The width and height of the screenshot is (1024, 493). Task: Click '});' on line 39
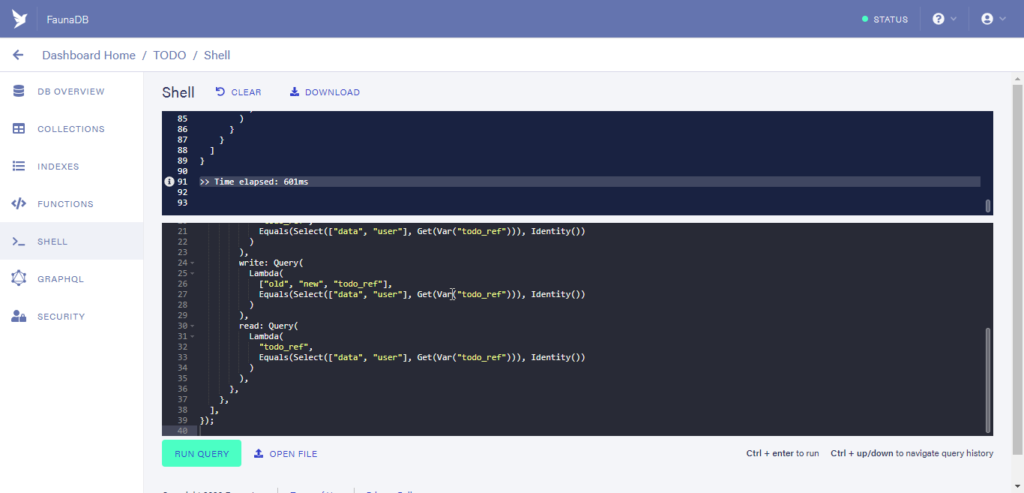tap(207, 420)
